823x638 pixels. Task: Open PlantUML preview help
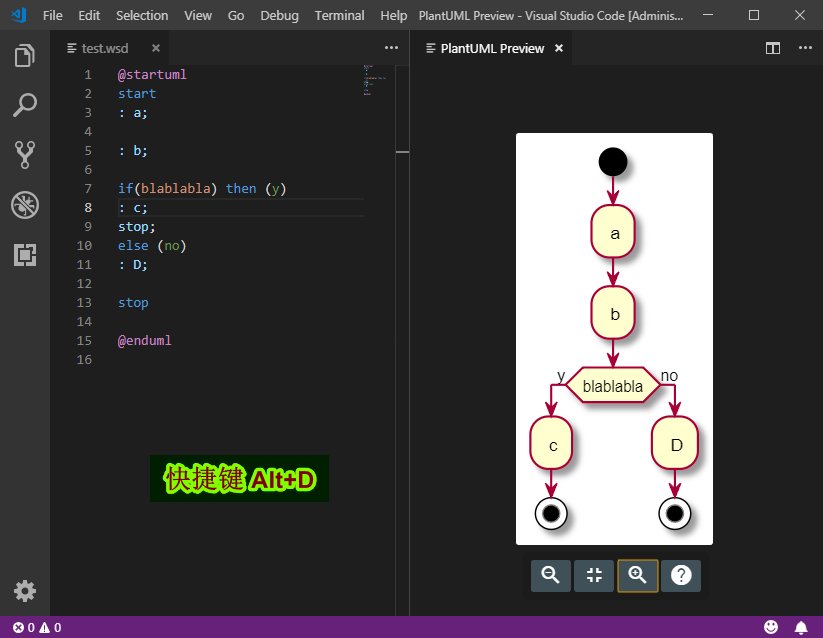point(681,576)
